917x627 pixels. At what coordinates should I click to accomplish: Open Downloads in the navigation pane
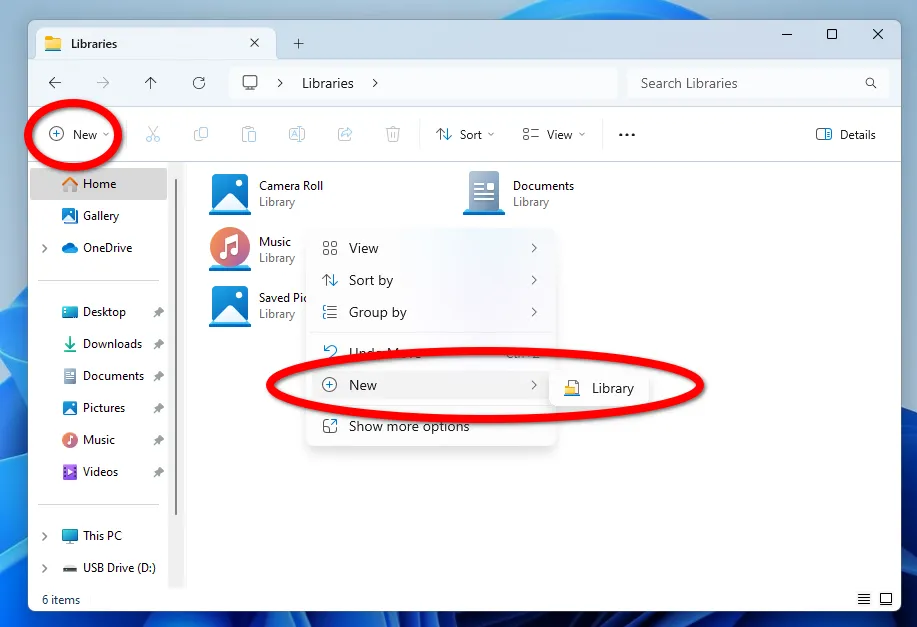[x=112, y=344]
